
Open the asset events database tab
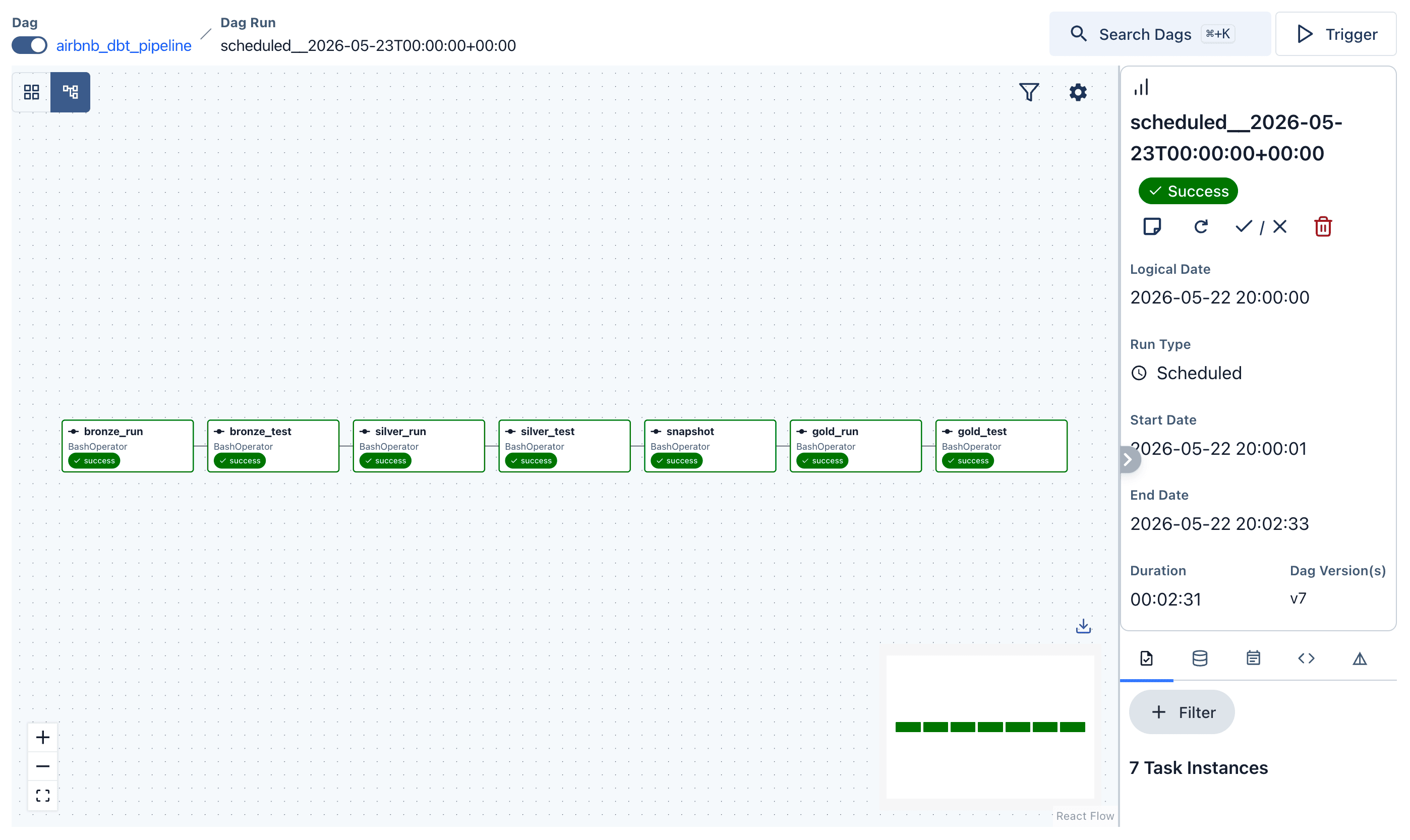click(1201, 659)
